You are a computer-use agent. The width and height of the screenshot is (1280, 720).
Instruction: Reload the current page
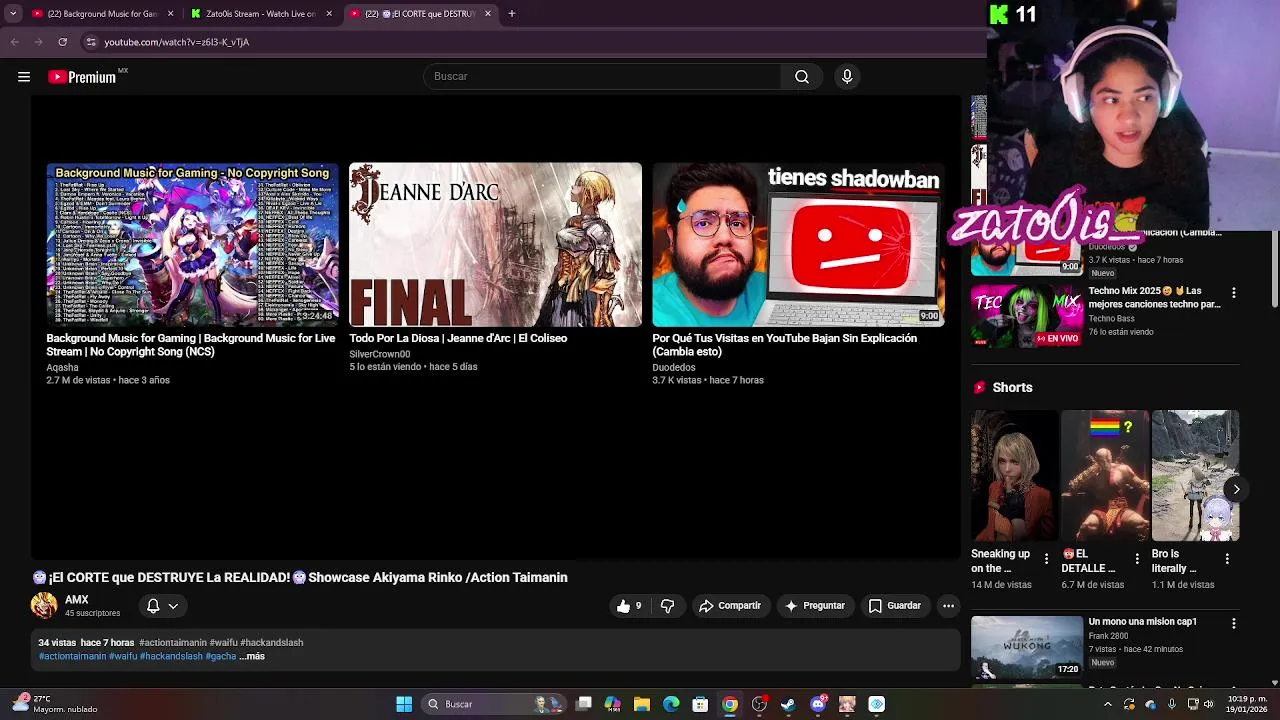click(62, 42)
